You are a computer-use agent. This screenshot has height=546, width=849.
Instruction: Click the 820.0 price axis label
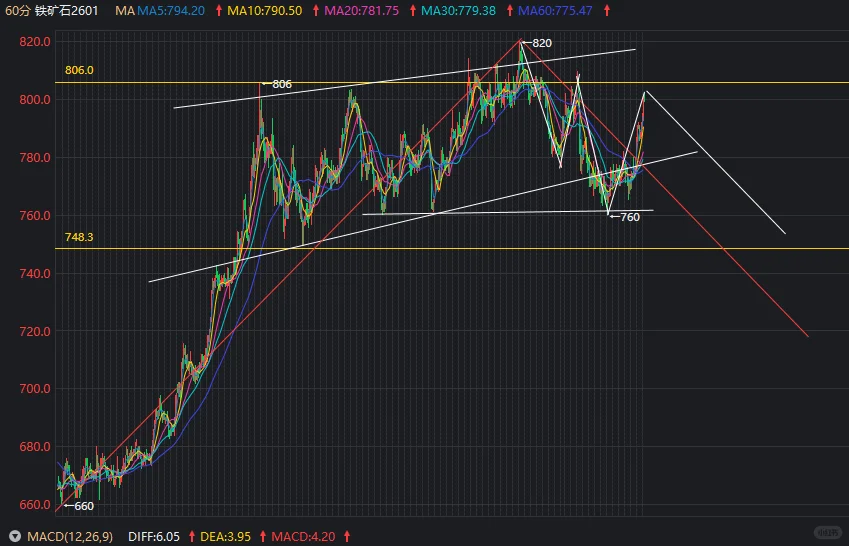click(35, 42)
